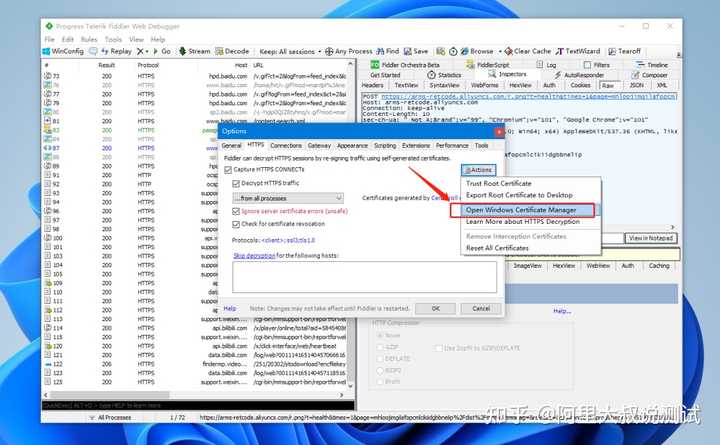Click the Clear Cache toolbar button
The height and width of the screenshot is (445, 720).
(528, 51)
